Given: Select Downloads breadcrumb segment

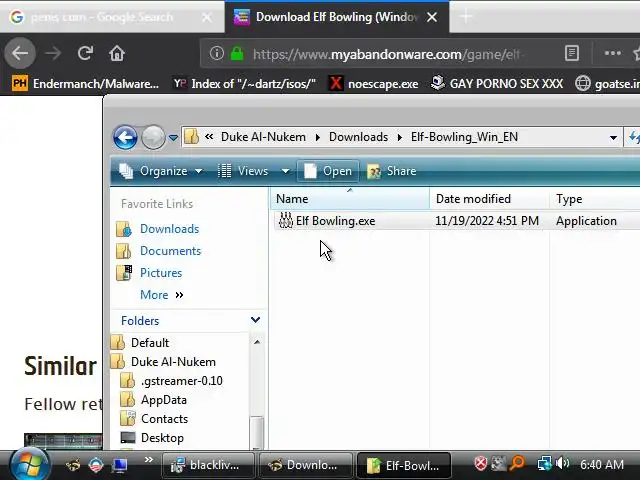Looking at the screenshot, I should coord(358,137).
